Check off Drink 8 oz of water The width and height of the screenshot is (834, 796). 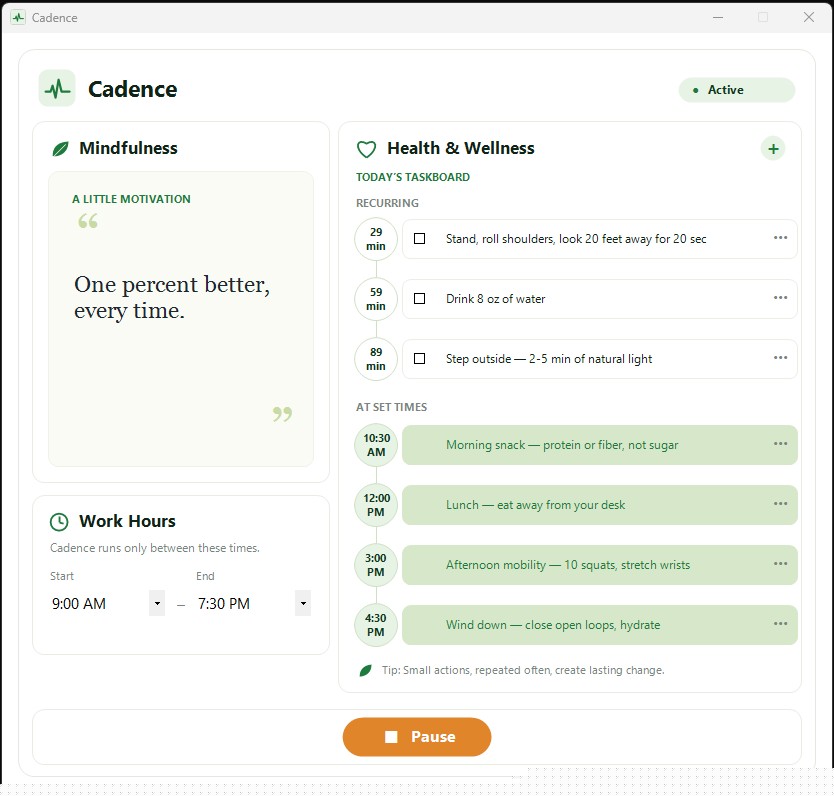(x=420, y=299)
